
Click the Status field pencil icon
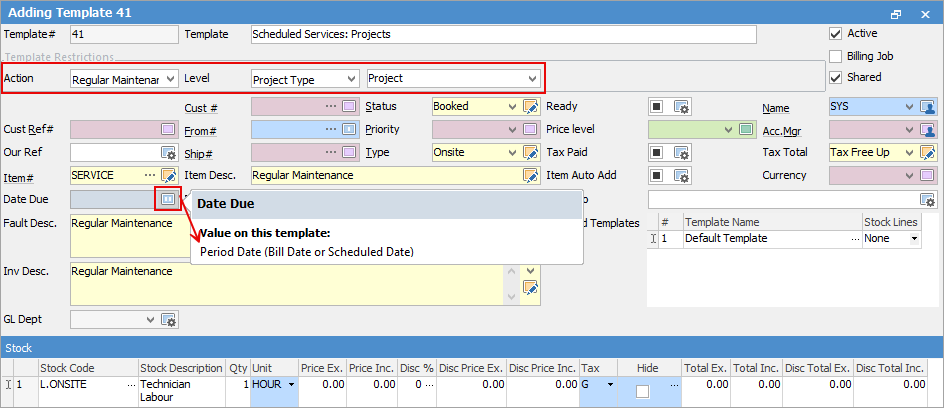coord(530,107)
